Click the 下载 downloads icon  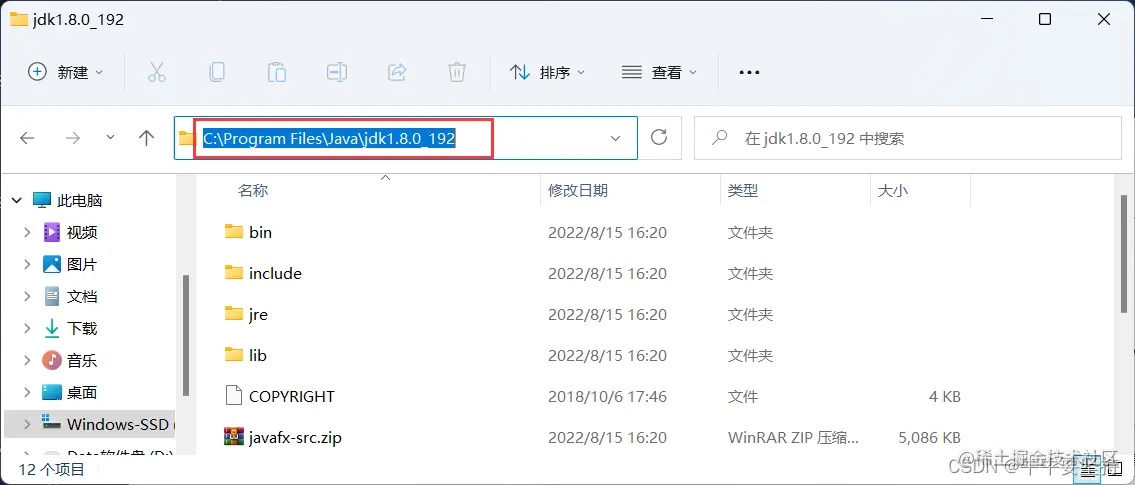click(51, 329)
